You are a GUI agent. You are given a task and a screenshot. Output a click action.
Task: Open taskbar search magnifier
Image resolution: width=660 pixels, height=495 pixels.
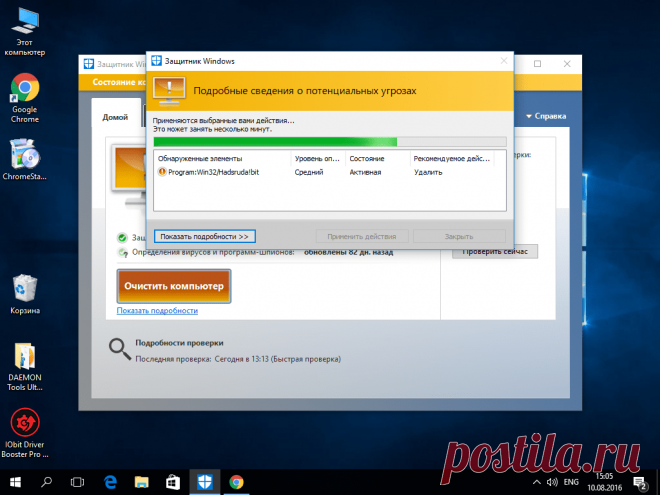point(46,482)
